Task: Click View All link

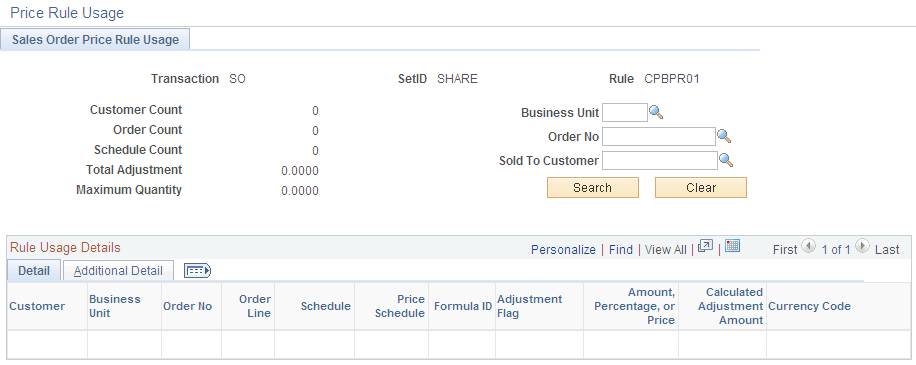Action: pos(666,249)
